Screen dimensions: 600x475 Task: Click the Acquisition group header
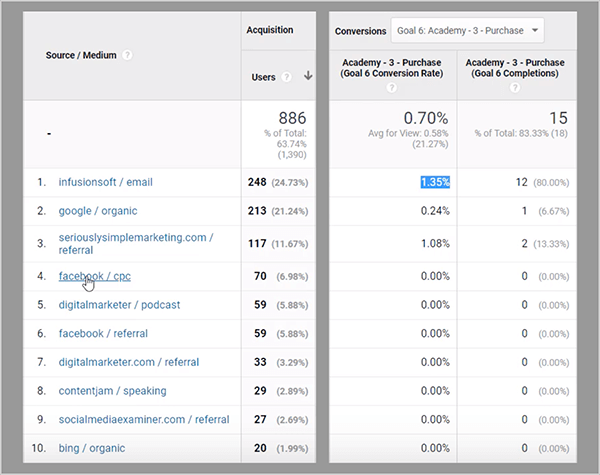coord(270,30)
